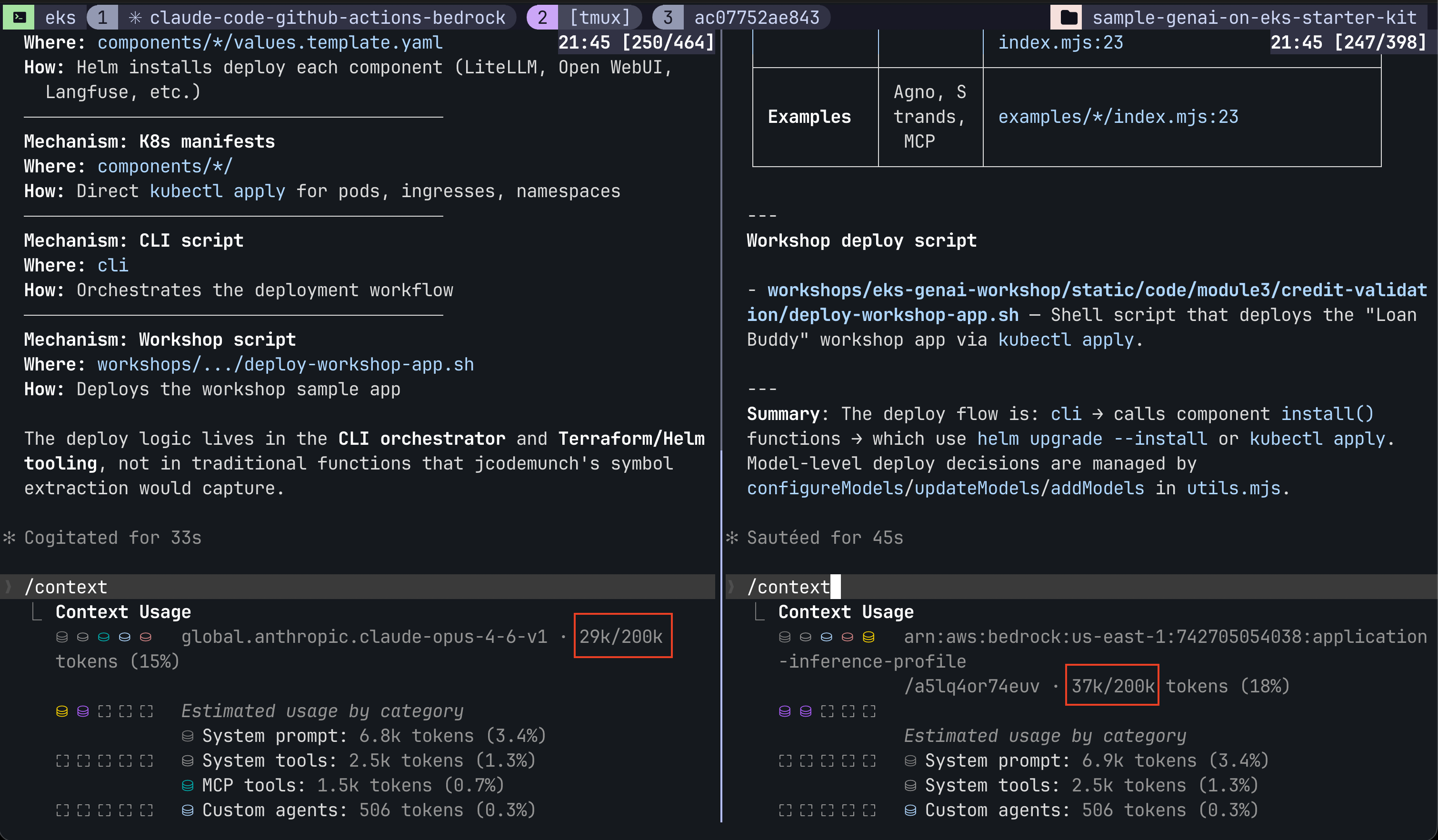Click kubectl apply after 'workshop app via'
Viewport: 1438px width, 840px height.
click(x=1066, y=340)
